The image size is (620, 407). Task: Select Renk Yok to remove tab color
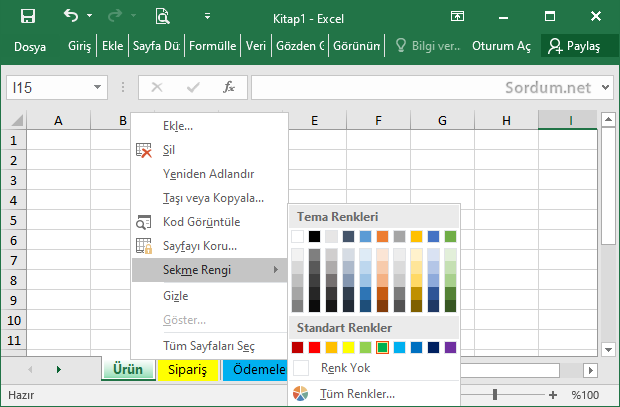pos(374,368)
